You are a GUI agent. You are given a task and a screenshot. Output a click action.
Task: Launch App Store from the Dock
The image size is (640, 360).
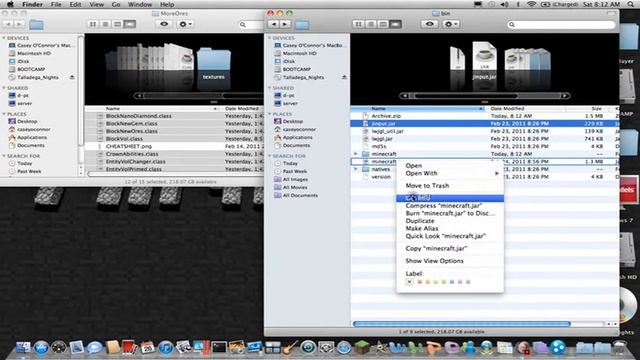pos(41,348)
